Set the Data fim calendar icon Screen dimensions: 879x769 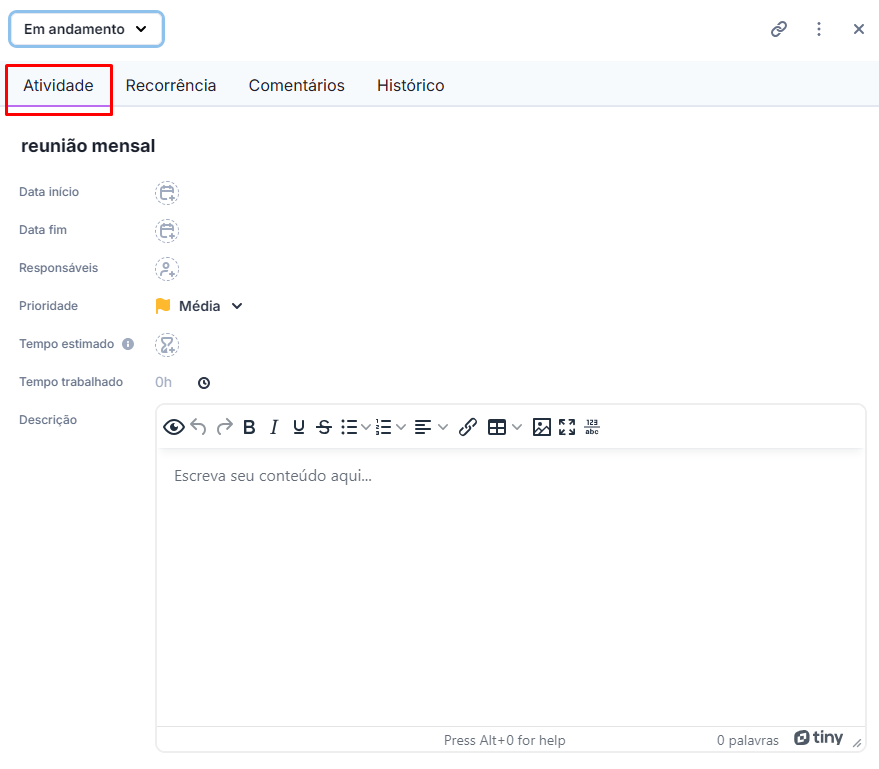(x=167, y=231)
